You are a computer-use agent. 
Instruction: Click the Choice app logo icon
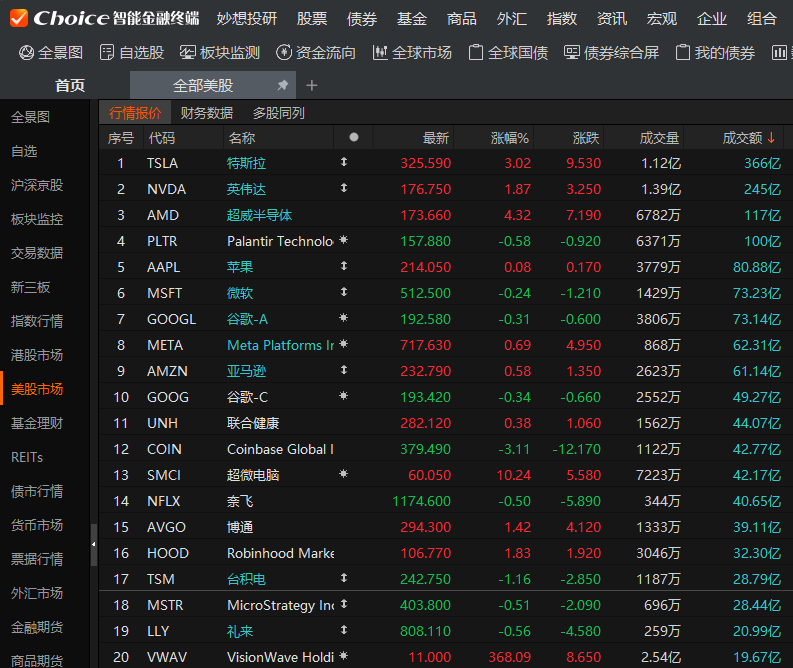click(x=19, y=18)
